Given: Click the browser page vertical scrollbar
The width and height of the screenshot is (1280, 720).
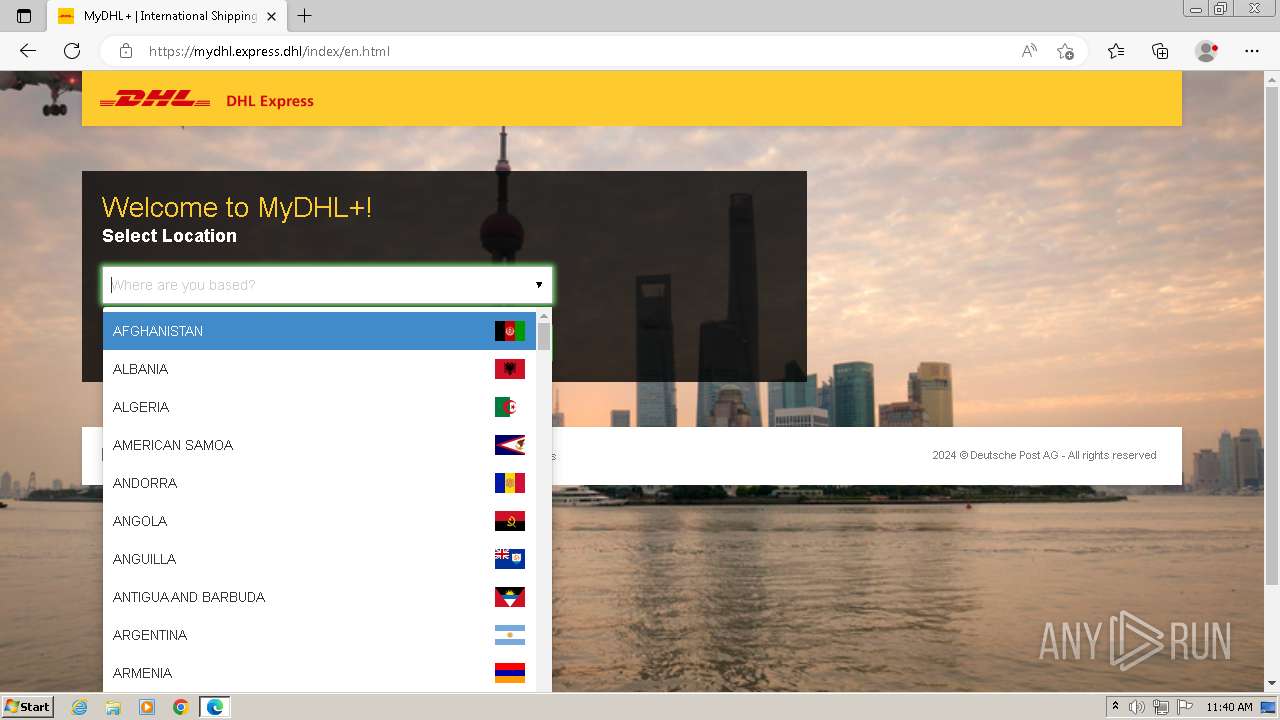Looking at the screenshot, I should [1272, 336].
